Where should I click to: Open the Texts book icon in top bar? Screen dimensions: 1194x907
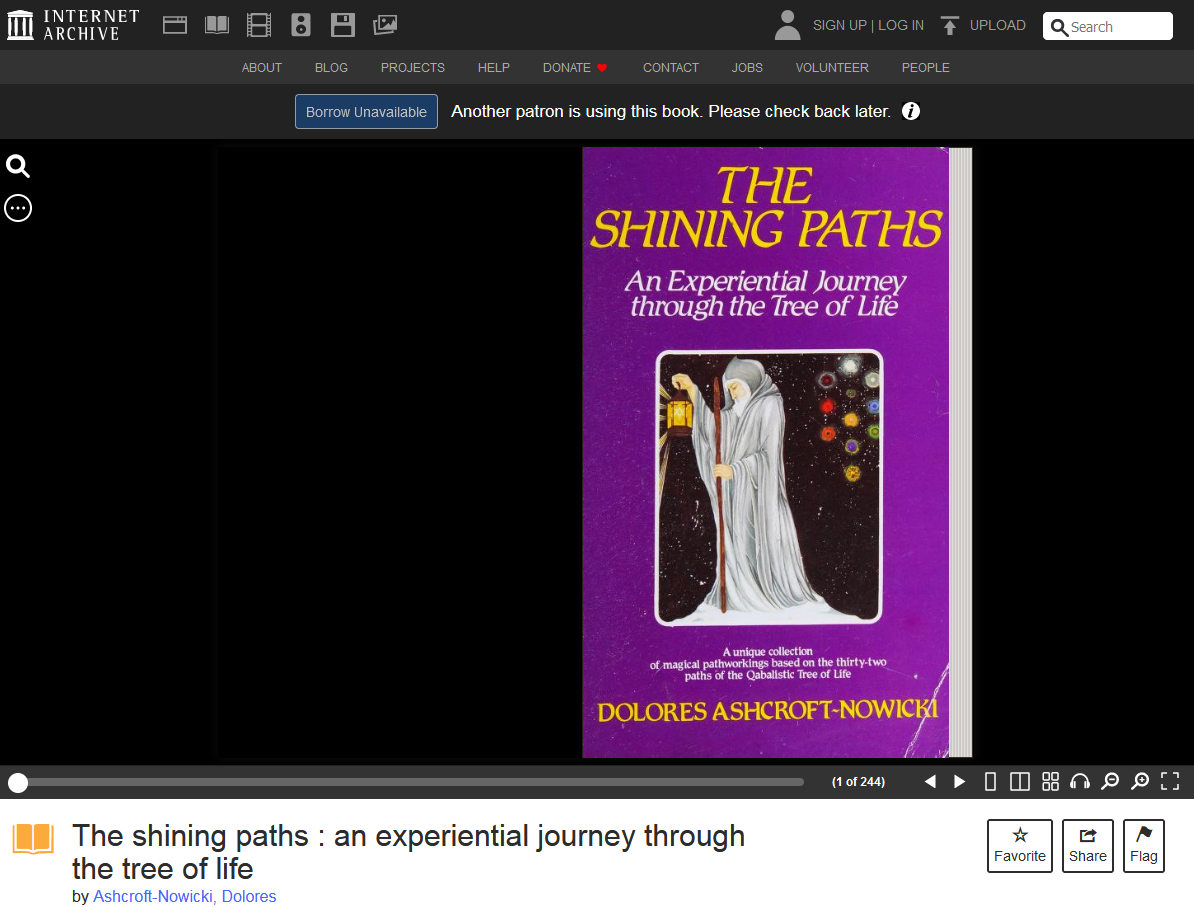(217, 25)
